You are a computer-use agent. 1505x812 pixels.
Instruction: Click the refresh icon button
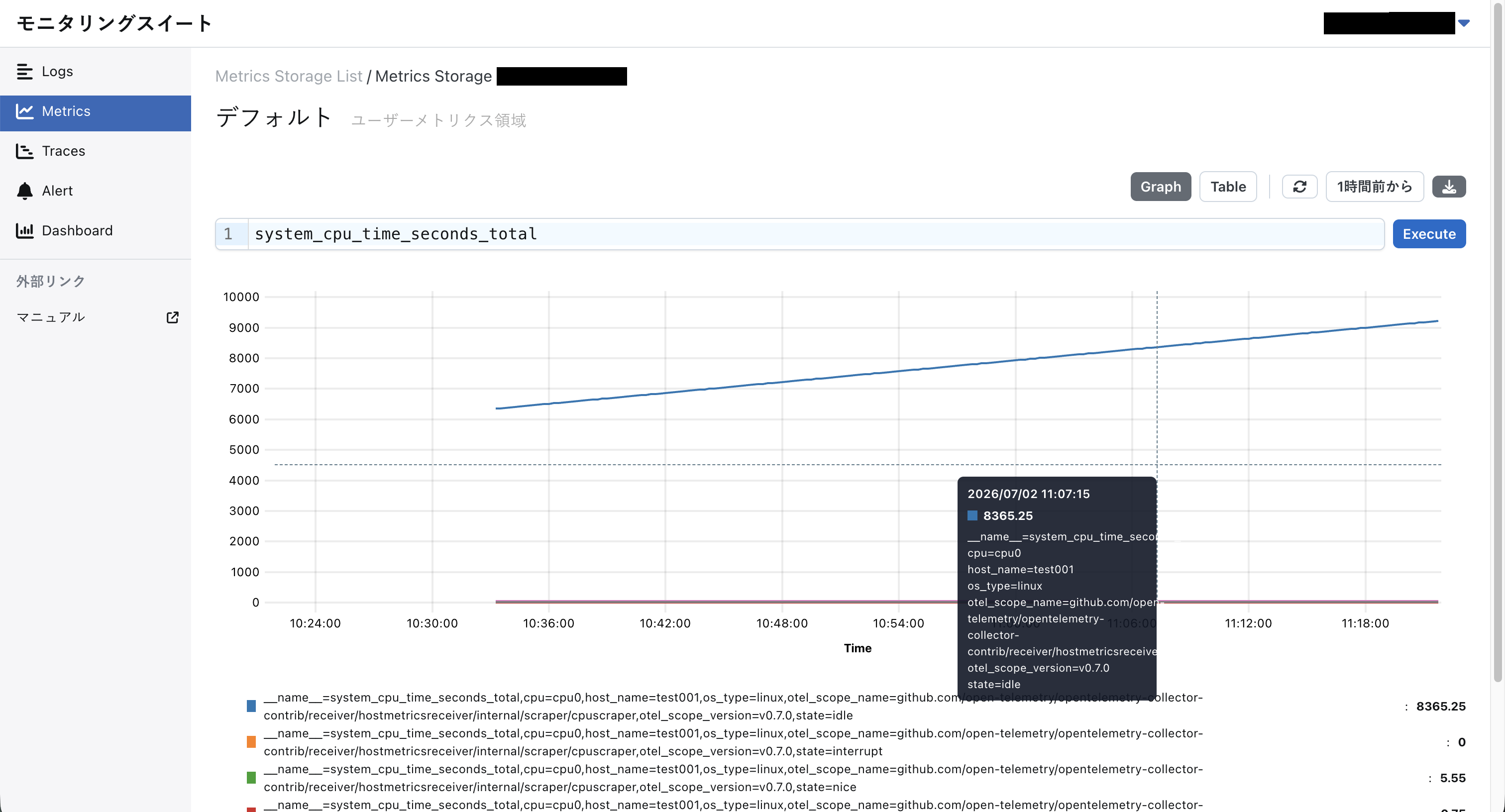tap(1299, 187)
